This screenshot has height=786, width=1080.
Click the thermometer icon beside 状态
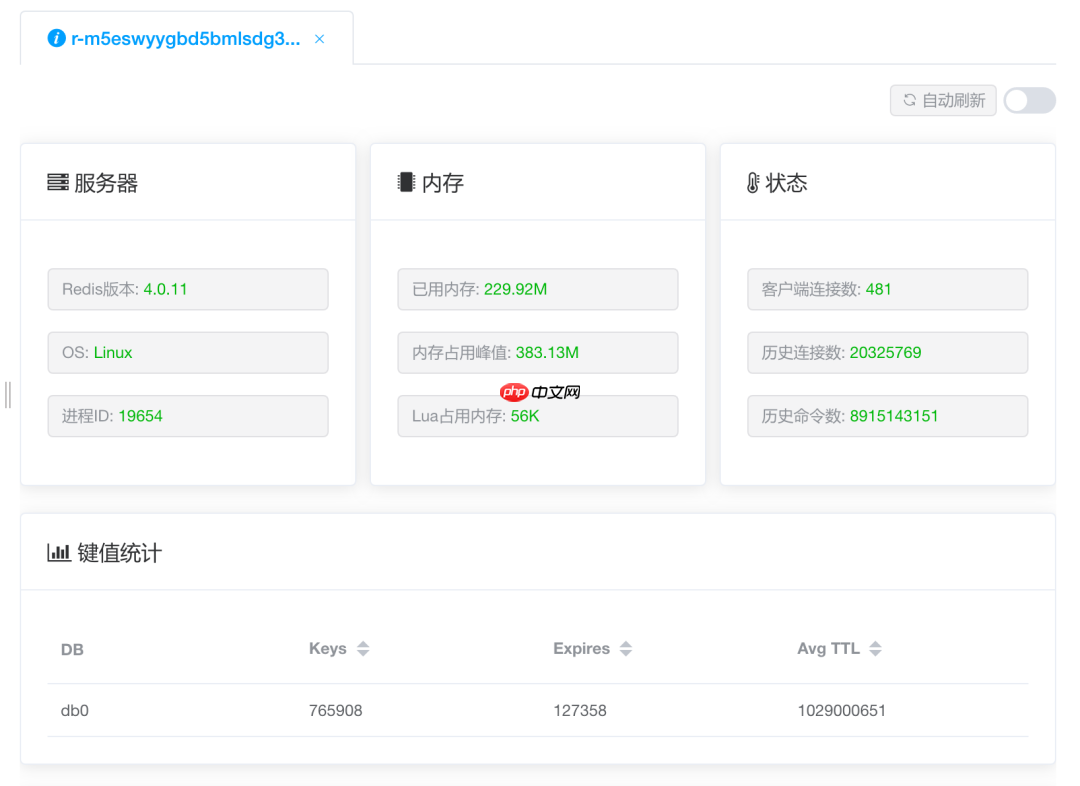755,182
